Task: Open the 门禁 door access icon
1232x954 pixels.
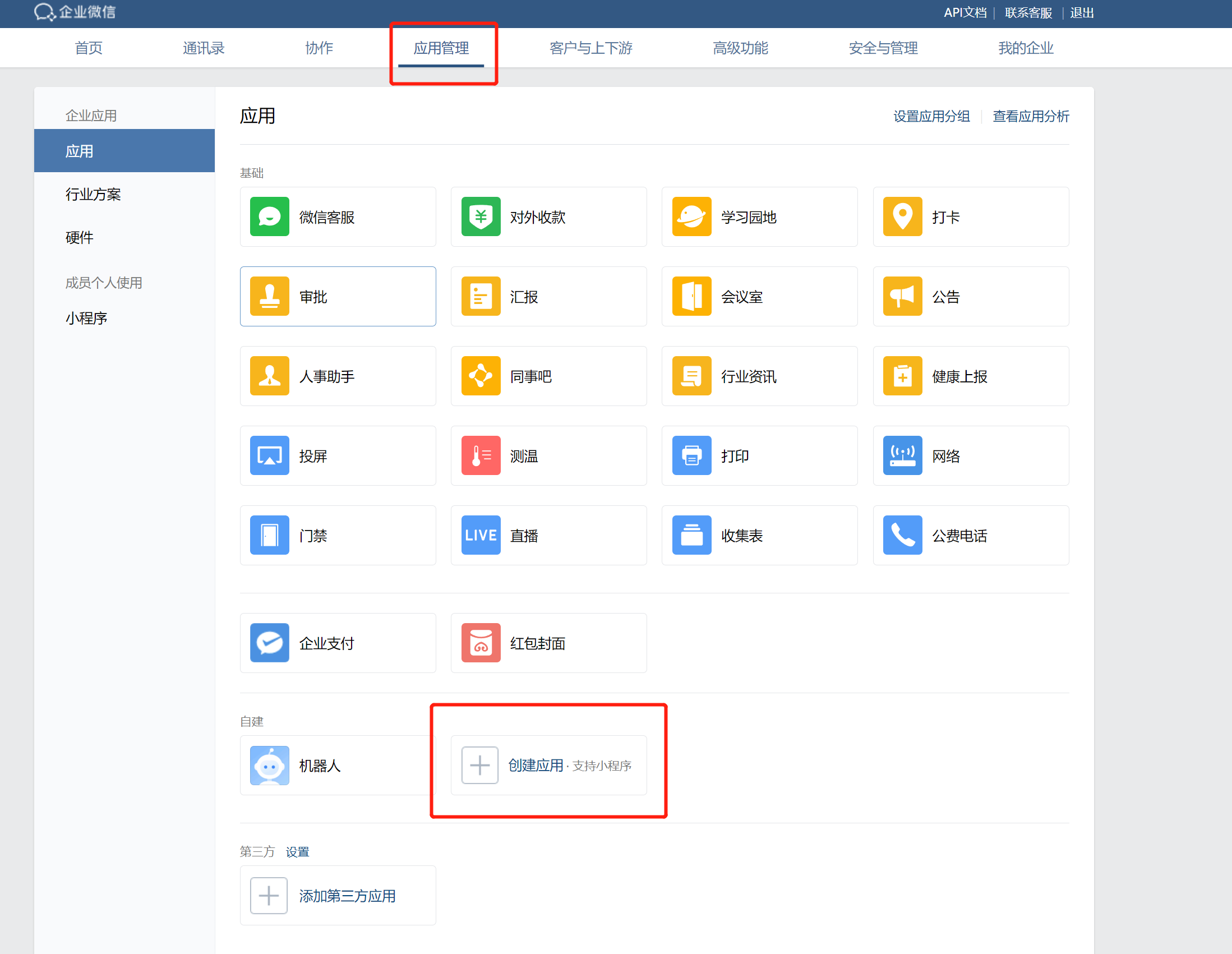Action: click(270, 535)
